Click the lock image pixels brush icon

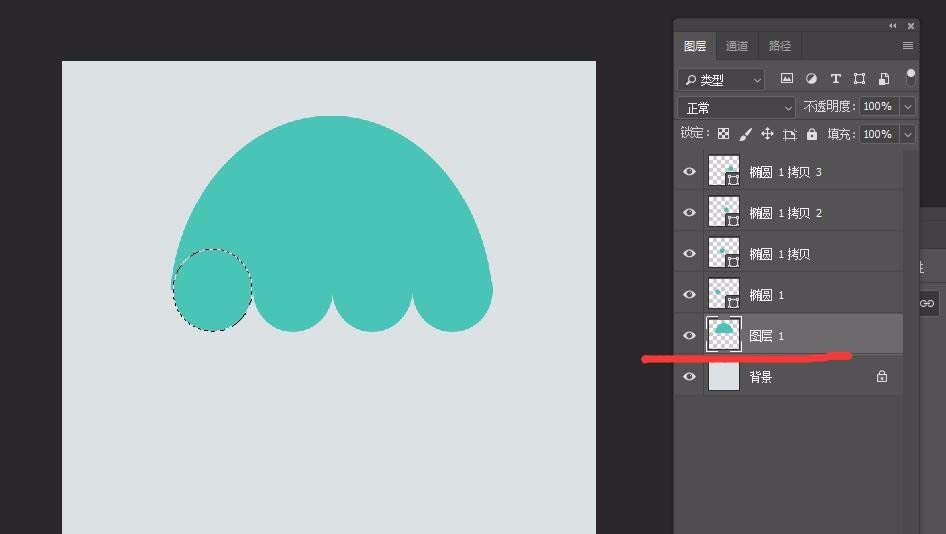coord(745,134)
